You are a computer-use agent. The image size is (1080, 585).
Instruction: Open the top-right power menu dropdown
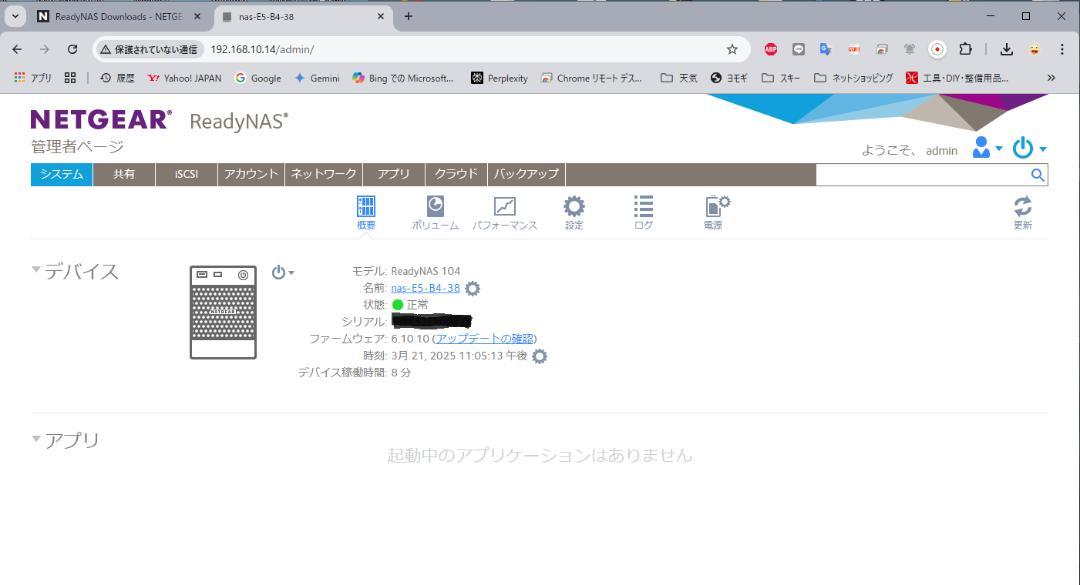click(1029, 147)
